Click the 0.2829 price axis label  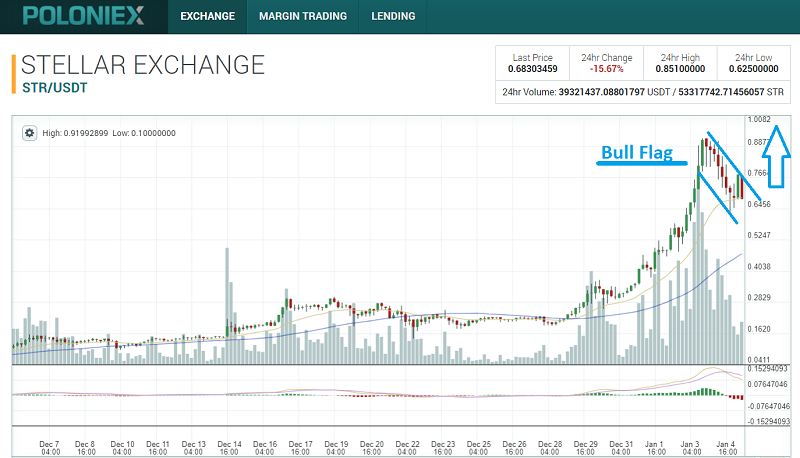759,297
